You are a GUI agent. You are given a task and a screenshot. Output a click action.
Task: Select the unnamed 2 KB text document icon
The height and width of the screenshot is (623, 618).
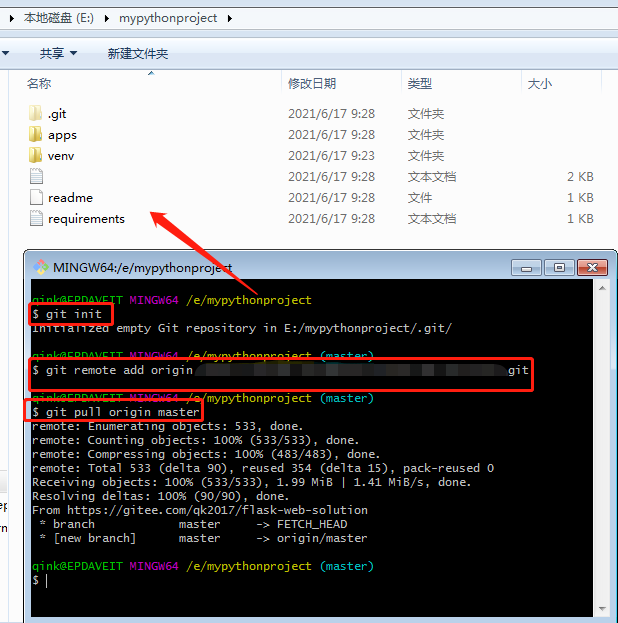pos(36,176)
